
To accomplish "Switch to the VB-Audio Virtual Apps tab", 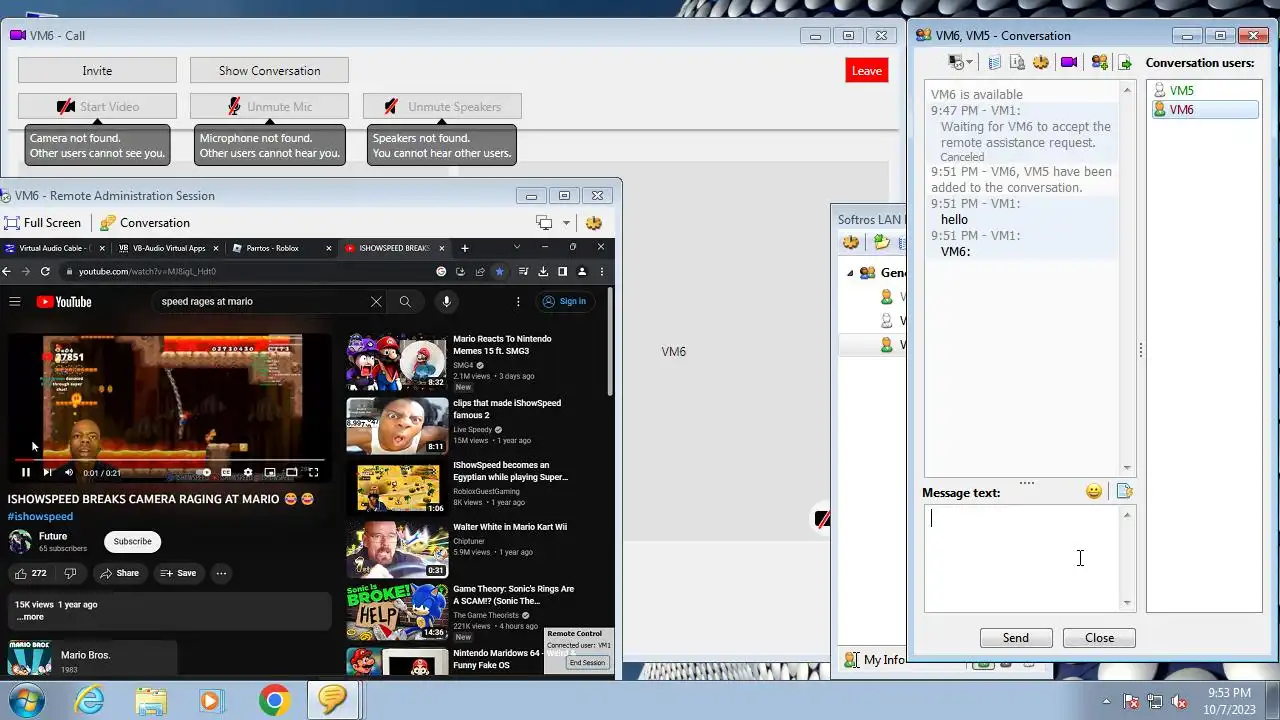I will click(x=167, y=248).
